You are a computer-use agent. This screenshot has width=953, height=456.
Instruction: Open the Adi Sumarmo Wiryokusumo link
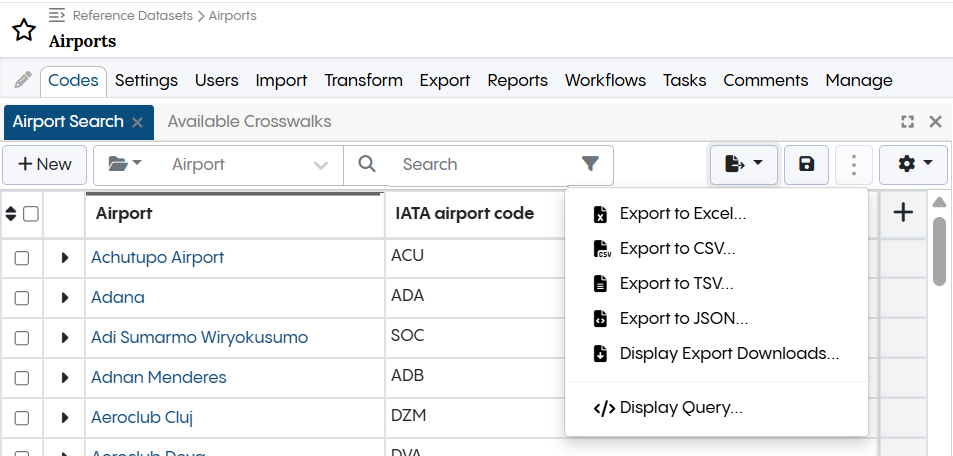(x=199, y=337)
